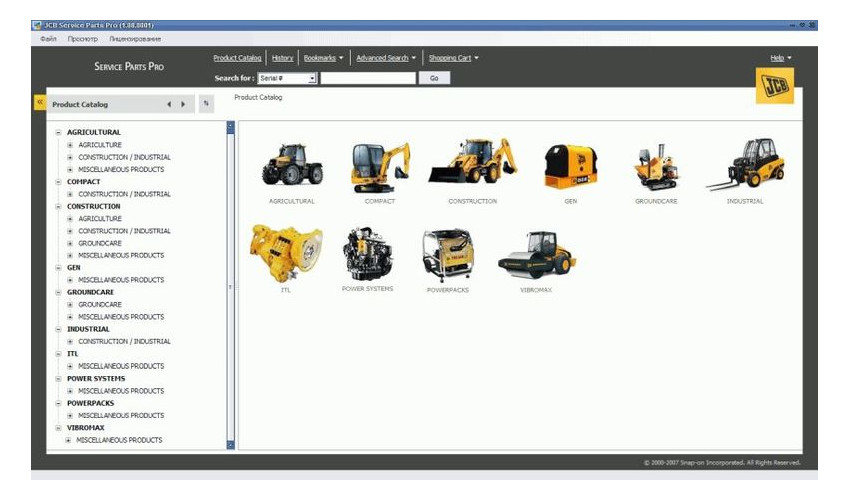
Task: Click the tree panel scrollbar up arrow
Action: tap(231, 127)
